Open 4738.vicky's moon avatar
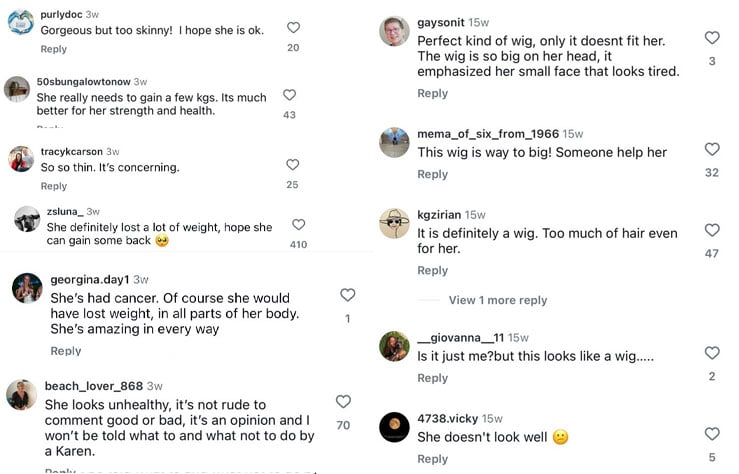Image resolution: width=739 pixels, height=474 pixels. 394,427
